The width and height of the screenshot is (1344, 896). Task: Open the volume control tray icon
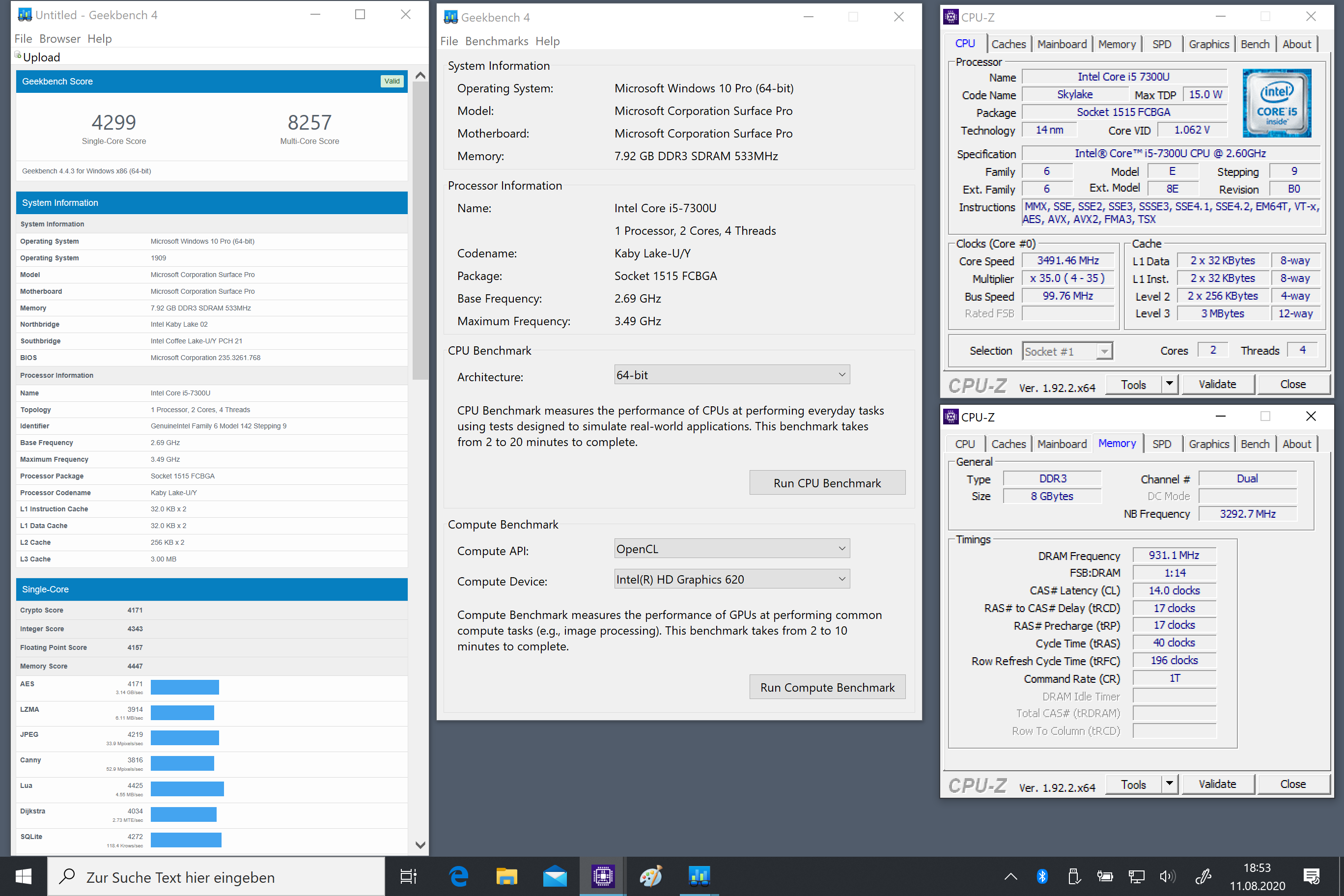click(1168, 876)
